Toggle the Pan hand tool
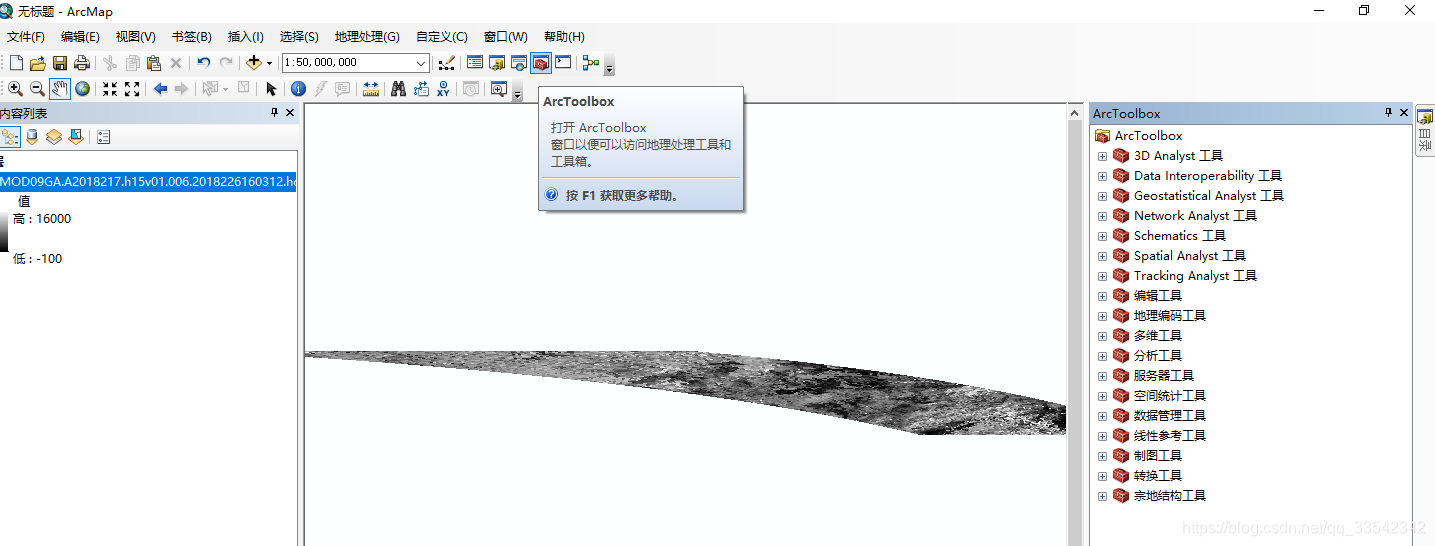Image resolution: width=1435 pixels, height=546 pixels. coord(60,89)
